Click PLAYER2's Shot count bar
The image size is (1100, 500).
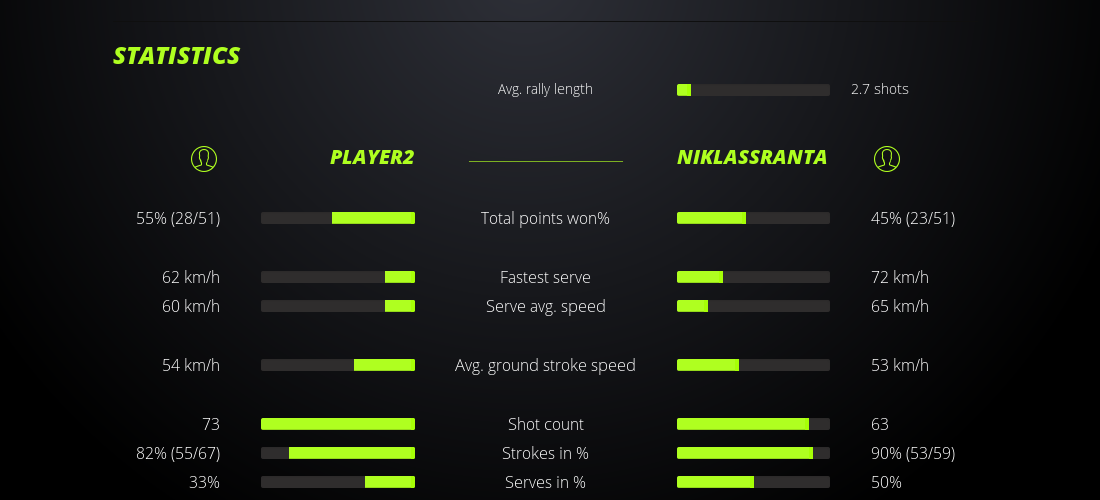coord(338,424)
